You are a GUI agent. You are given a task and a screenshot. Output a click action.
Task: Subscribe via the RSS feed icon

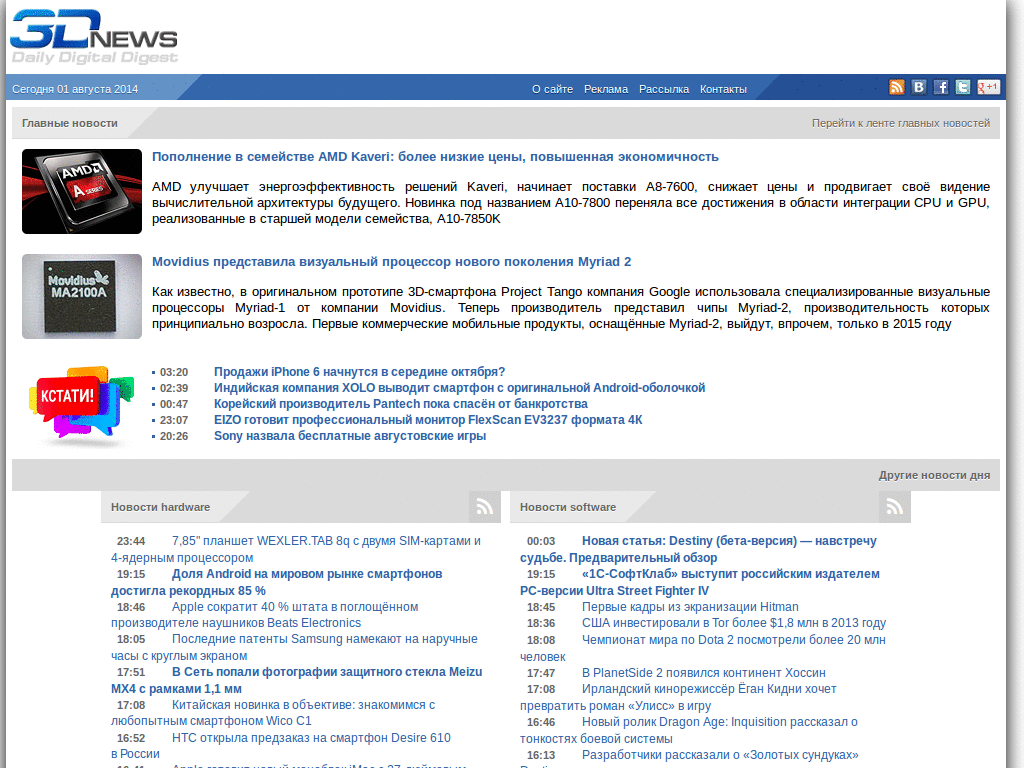point(897,87)
